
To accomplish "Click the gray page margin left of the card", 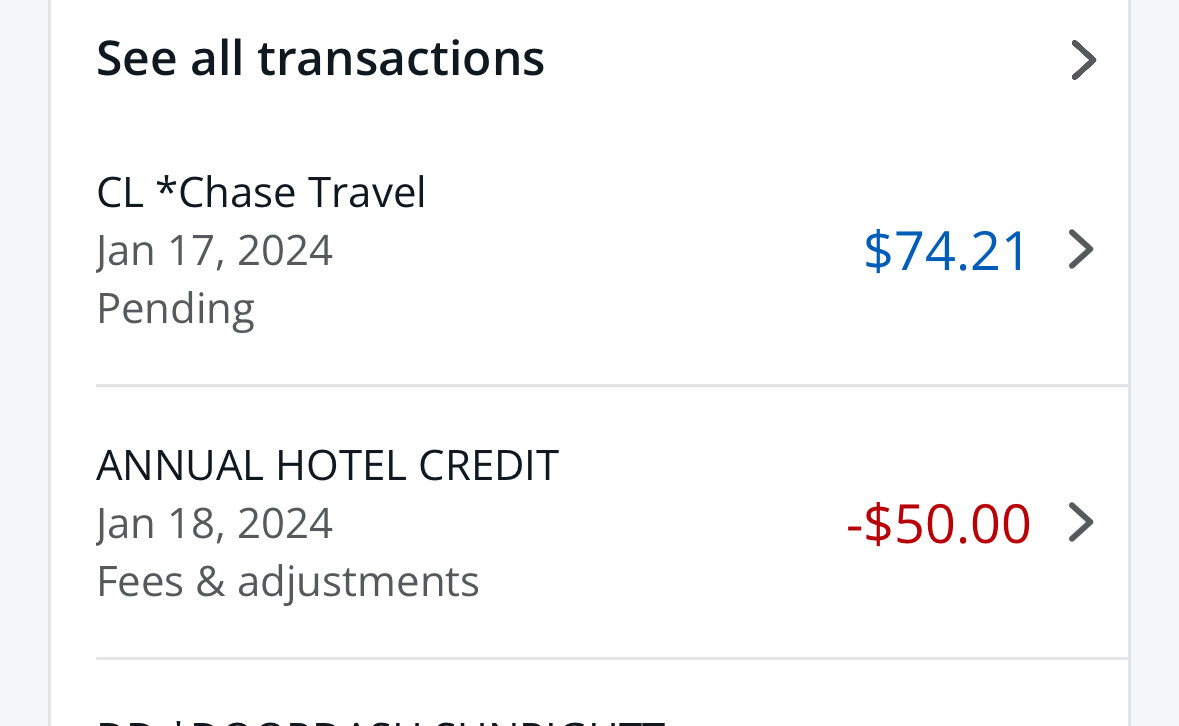I will (24, 360).
